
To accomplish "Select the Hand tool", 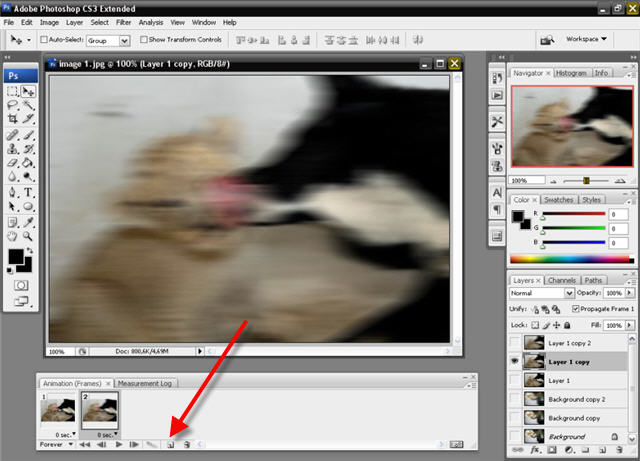I will [x=12, y=236].
